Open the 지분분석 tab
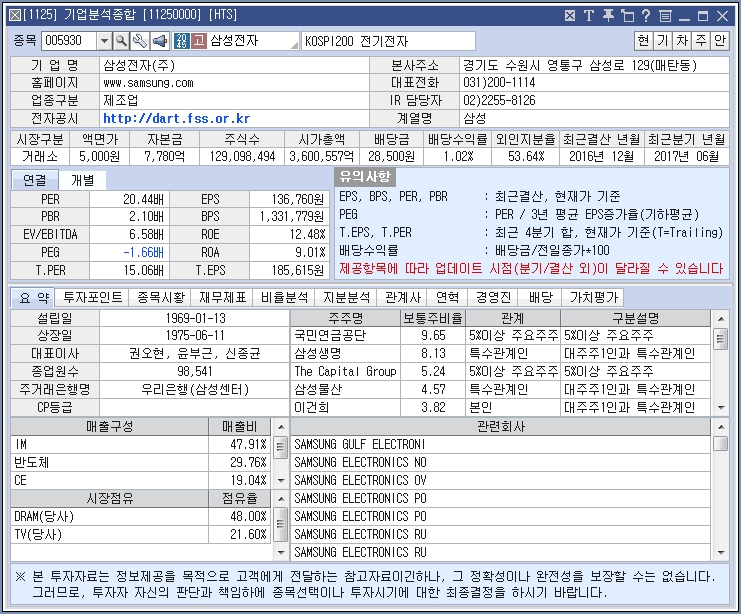The height and width of the screenshot is (614, 741). coord(346,297)
